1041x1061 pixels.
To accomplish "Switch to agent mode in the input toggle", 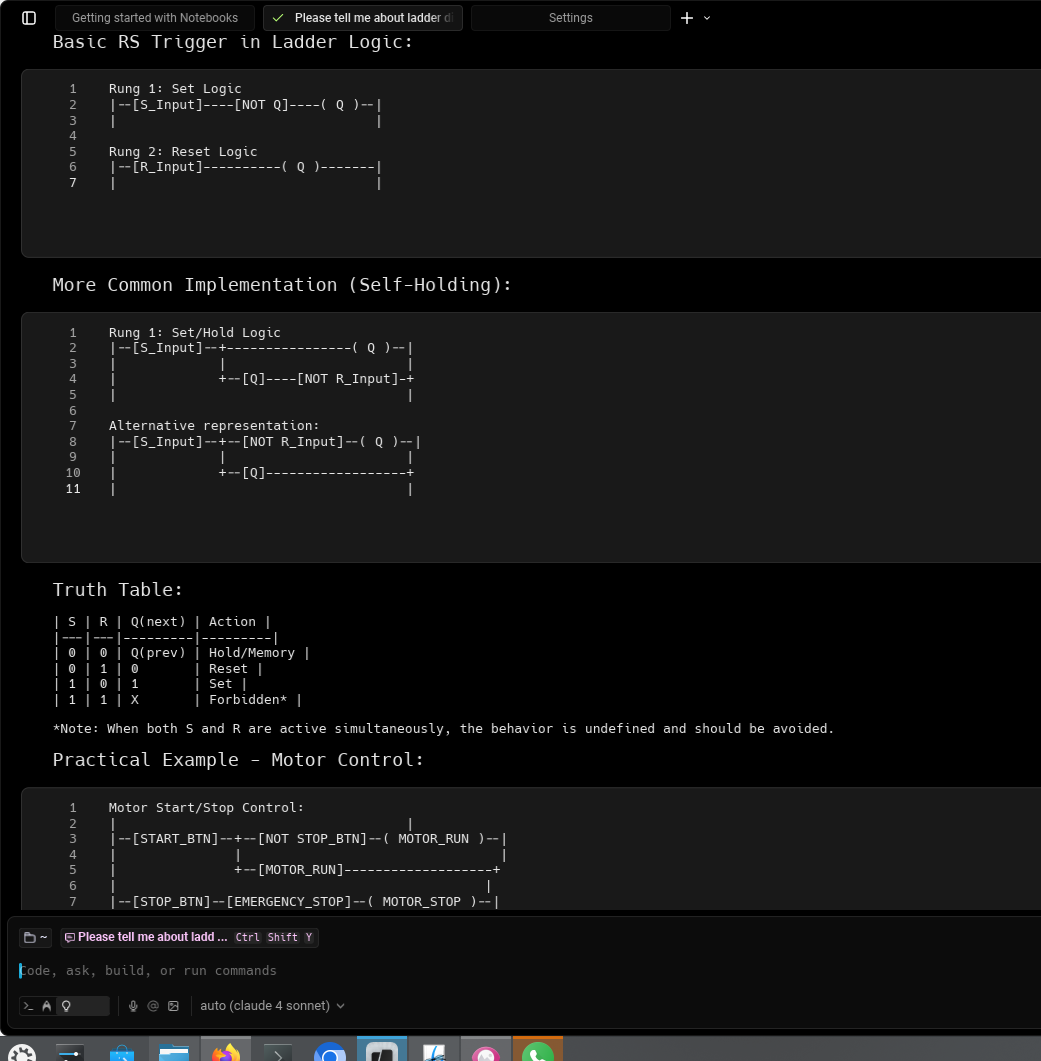I will pos(46,1006).
